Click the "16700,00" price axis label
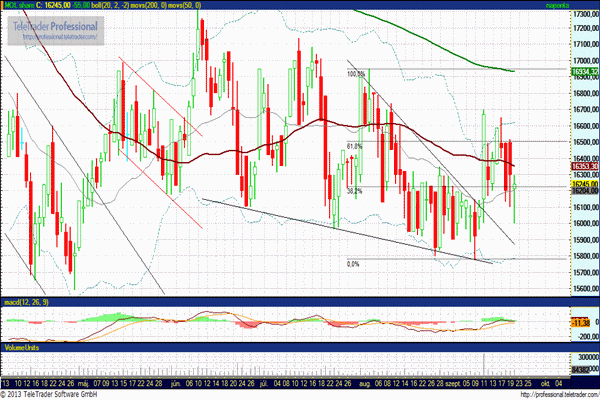The width and height of the screenshot is (600, 400). click(586, 109)
